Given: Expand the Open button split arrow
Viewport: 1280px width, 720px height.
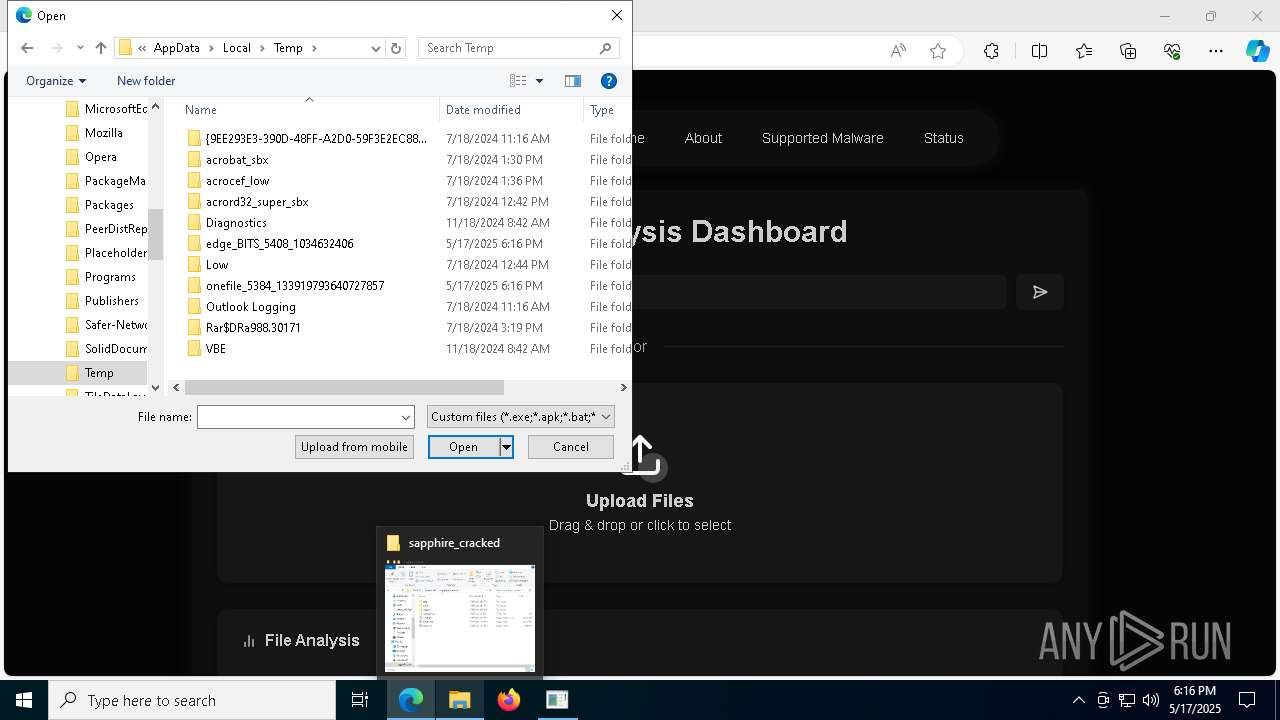Looking at the screenshot, I should pyautogui.click(x=506, y=447).
